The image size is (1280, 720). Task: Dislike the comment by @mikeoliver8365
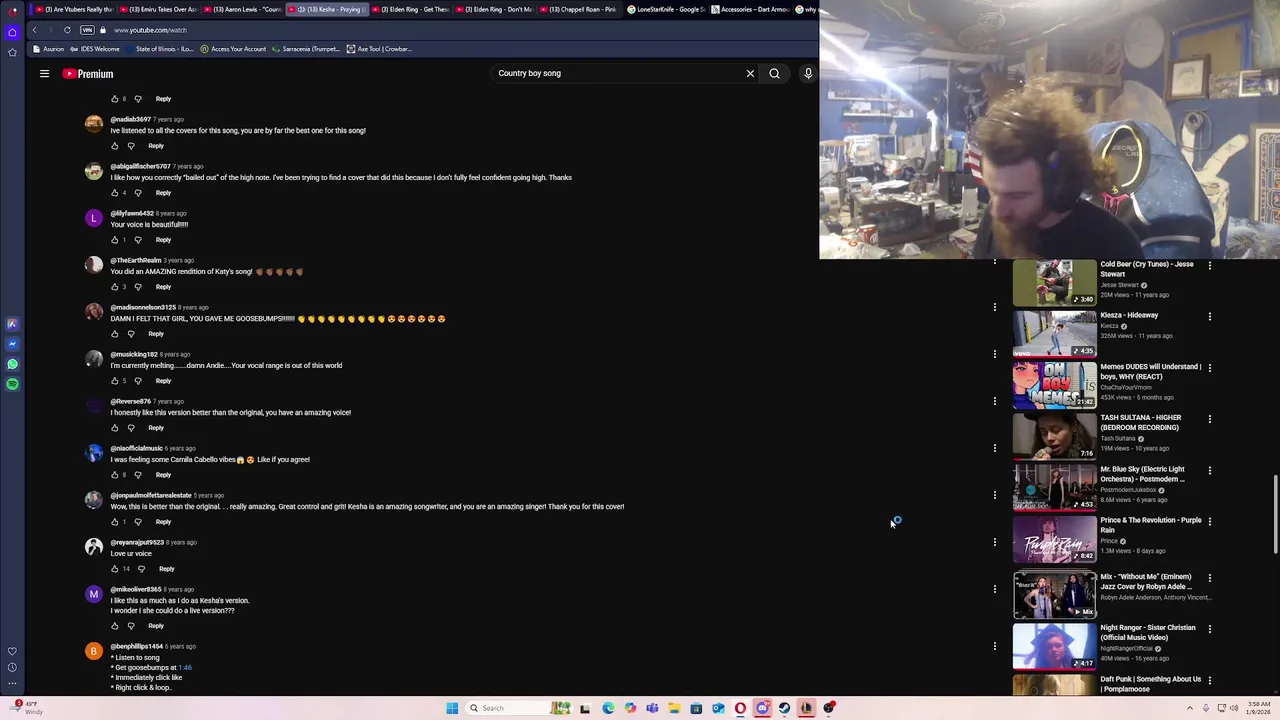tap(131, 626)
